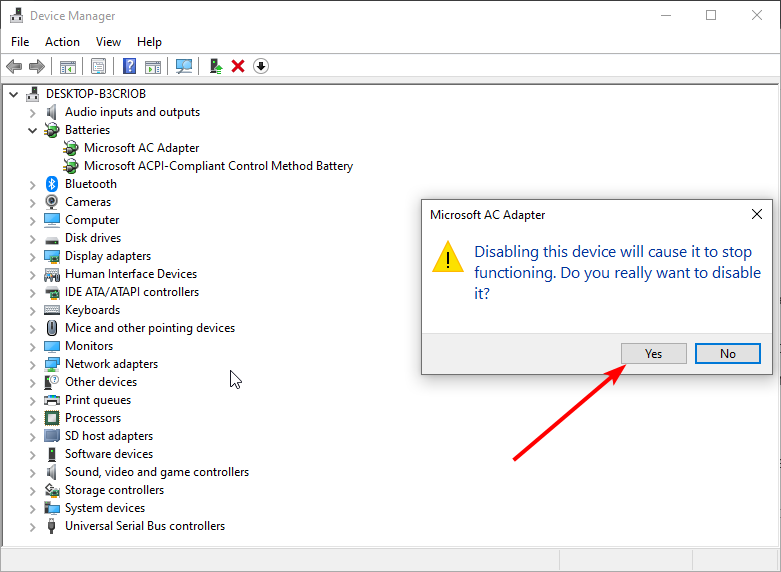
Task: Maximize the Device Manager window
Action: pos(711,15)
